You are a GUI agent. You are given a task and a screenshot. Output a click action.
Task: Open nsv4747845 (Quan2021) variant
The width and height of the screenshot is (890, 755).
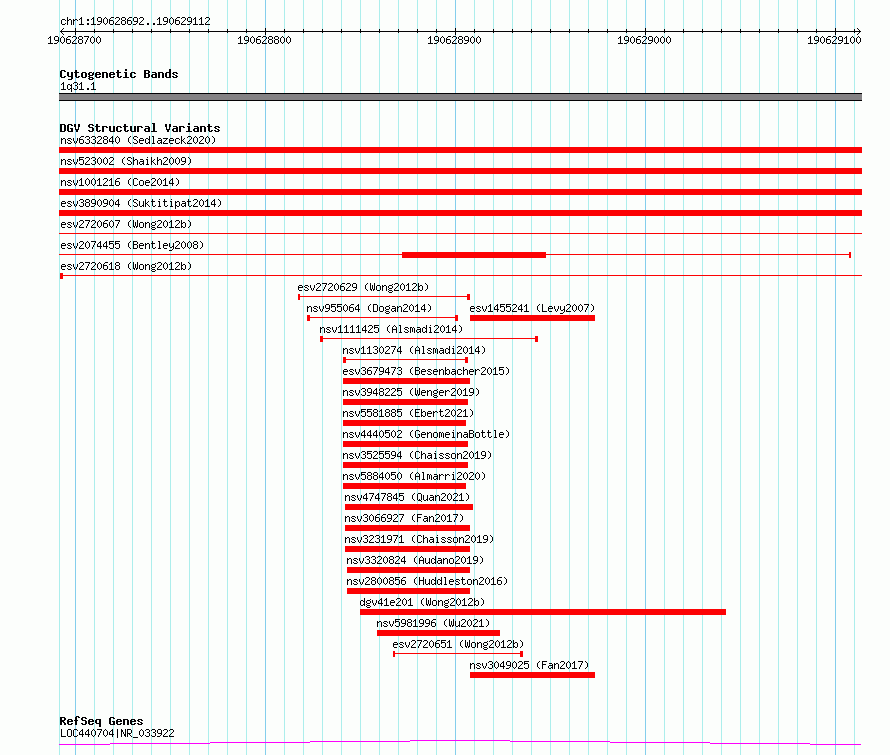(407, 497)
